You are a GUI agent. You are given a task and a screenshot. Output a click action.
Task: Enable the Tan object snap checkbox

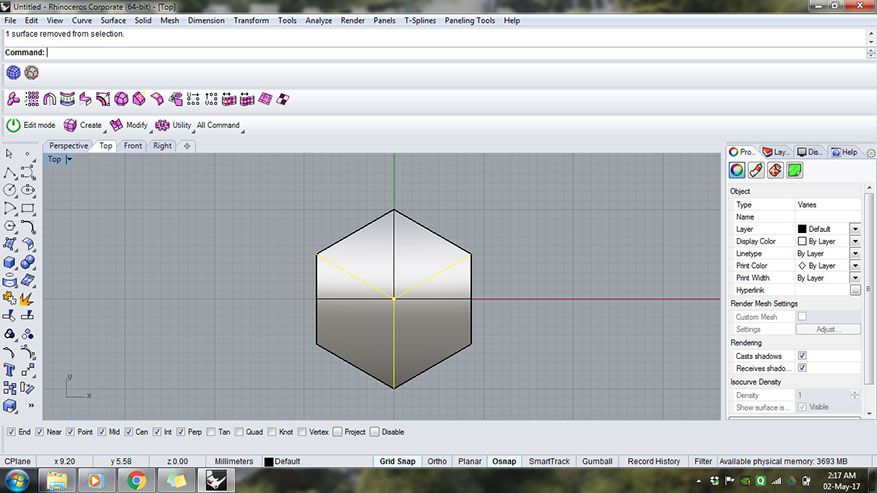[x=211, y=432]
